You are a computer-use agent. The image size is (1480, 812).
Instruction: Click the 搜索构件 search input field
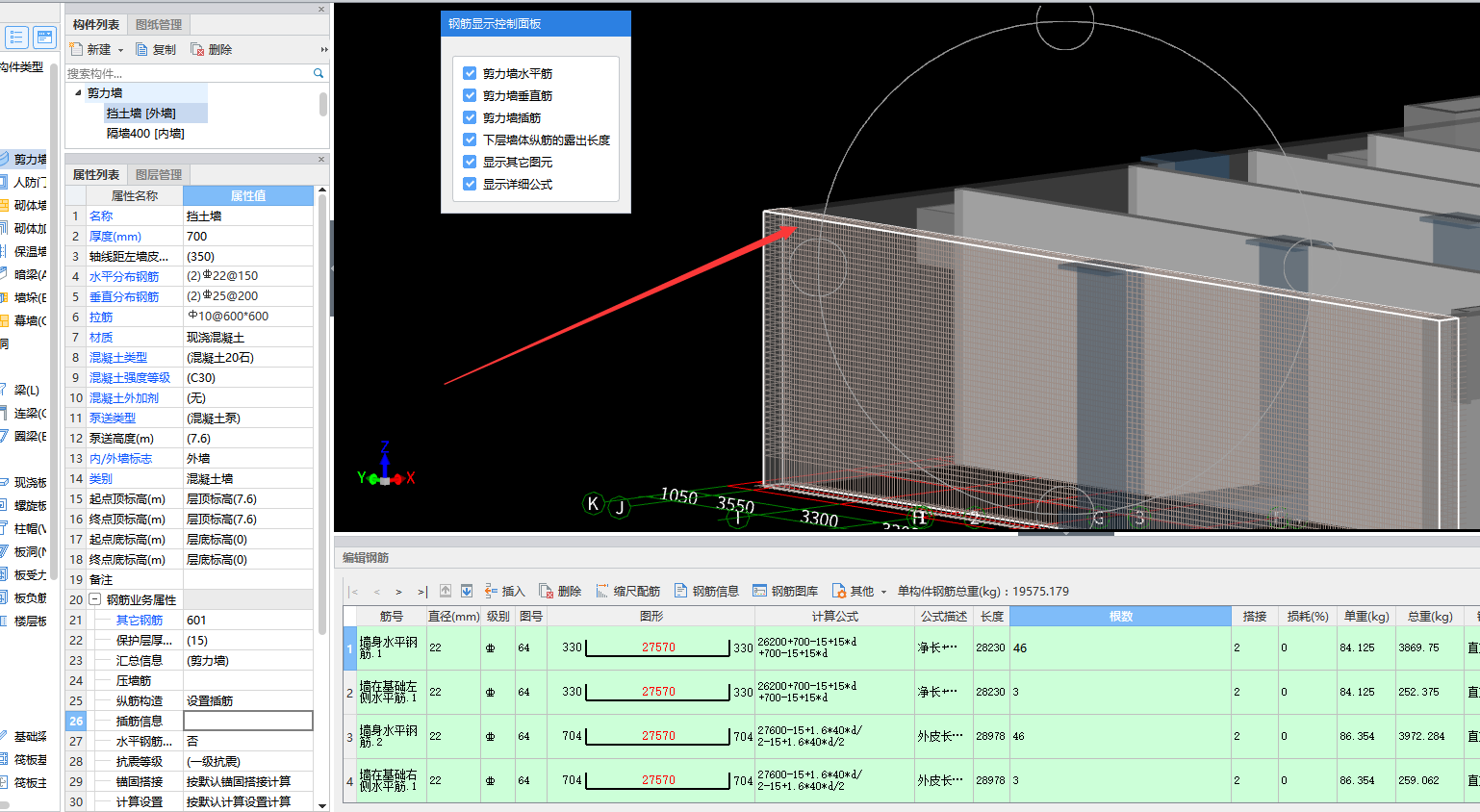(189, 73)
